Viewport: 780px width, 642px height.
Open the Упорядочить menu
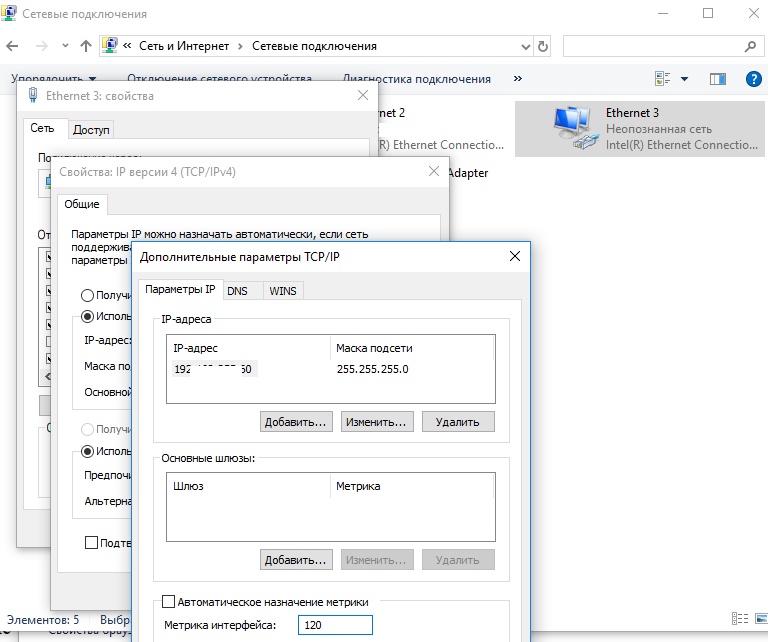click(53, 79)
